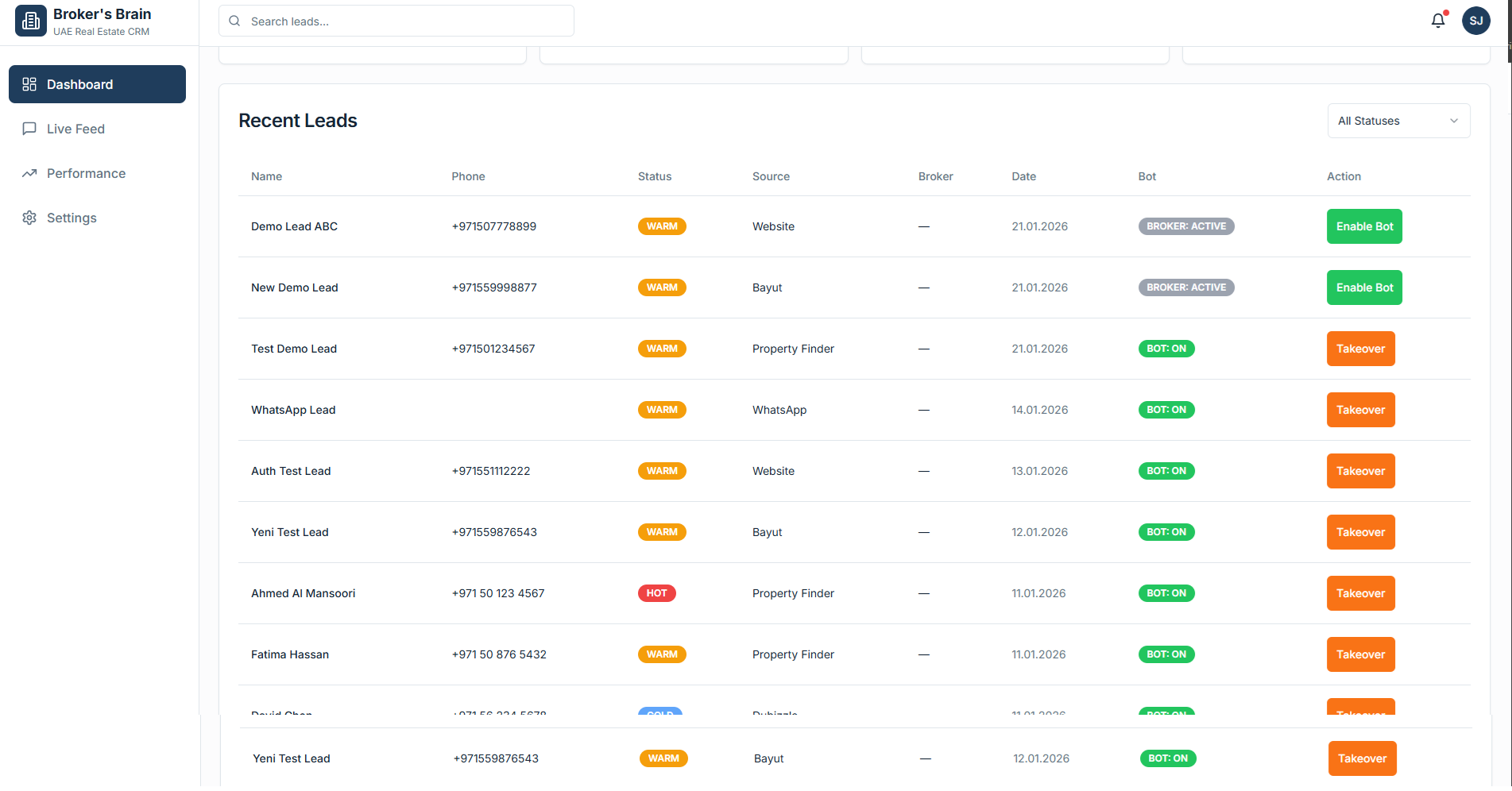Image resolution: width=1512 pixels, height=791 pixels.
Task: Click the Performance trend arrow icon
Action: 29,173
